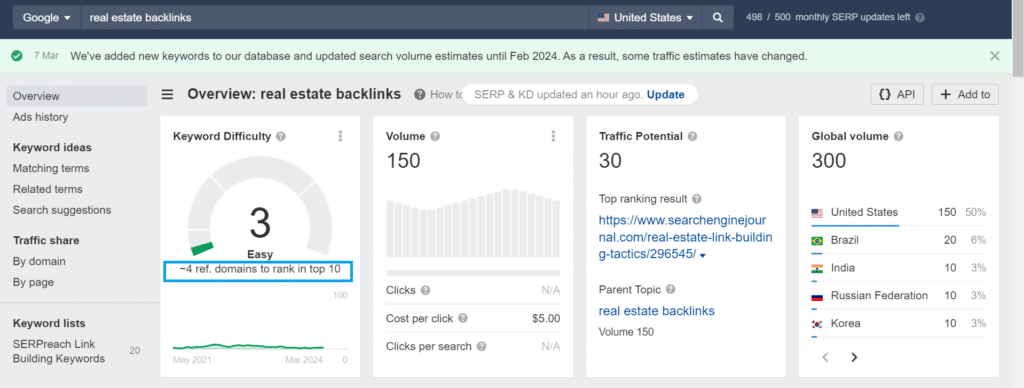The width and height of the screenshot is (1024, 388).
Task: Click the Brazil flag icon
Action: [817, 240]
